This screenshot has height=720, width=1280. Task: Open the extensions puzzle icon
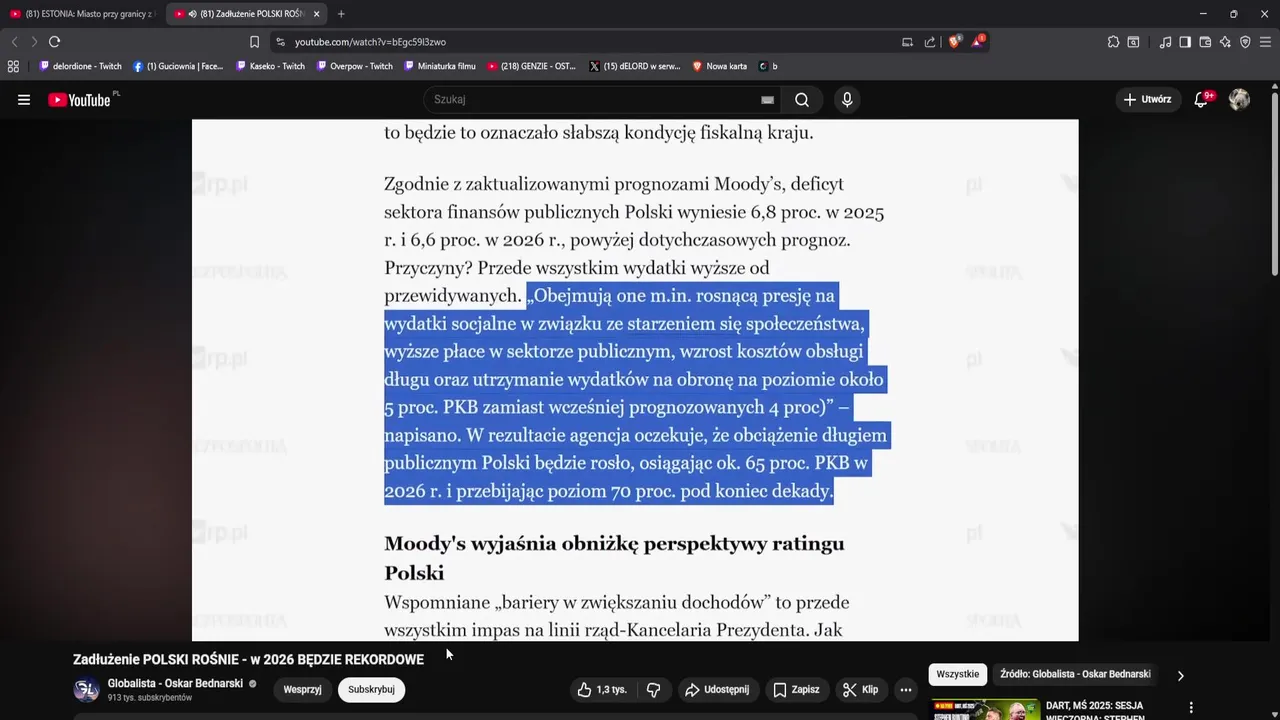tap(1113, 42)
